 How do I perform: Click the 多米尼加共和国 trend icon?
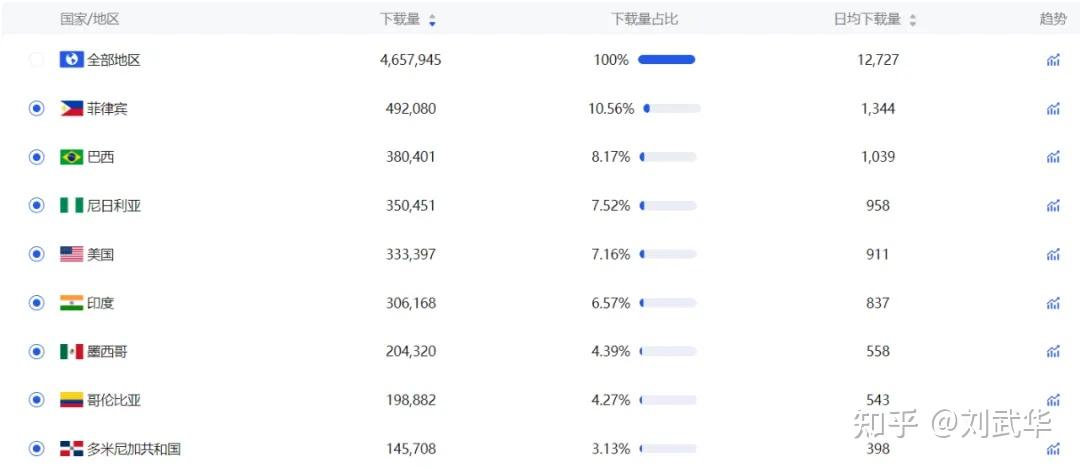click(1053, 448)
